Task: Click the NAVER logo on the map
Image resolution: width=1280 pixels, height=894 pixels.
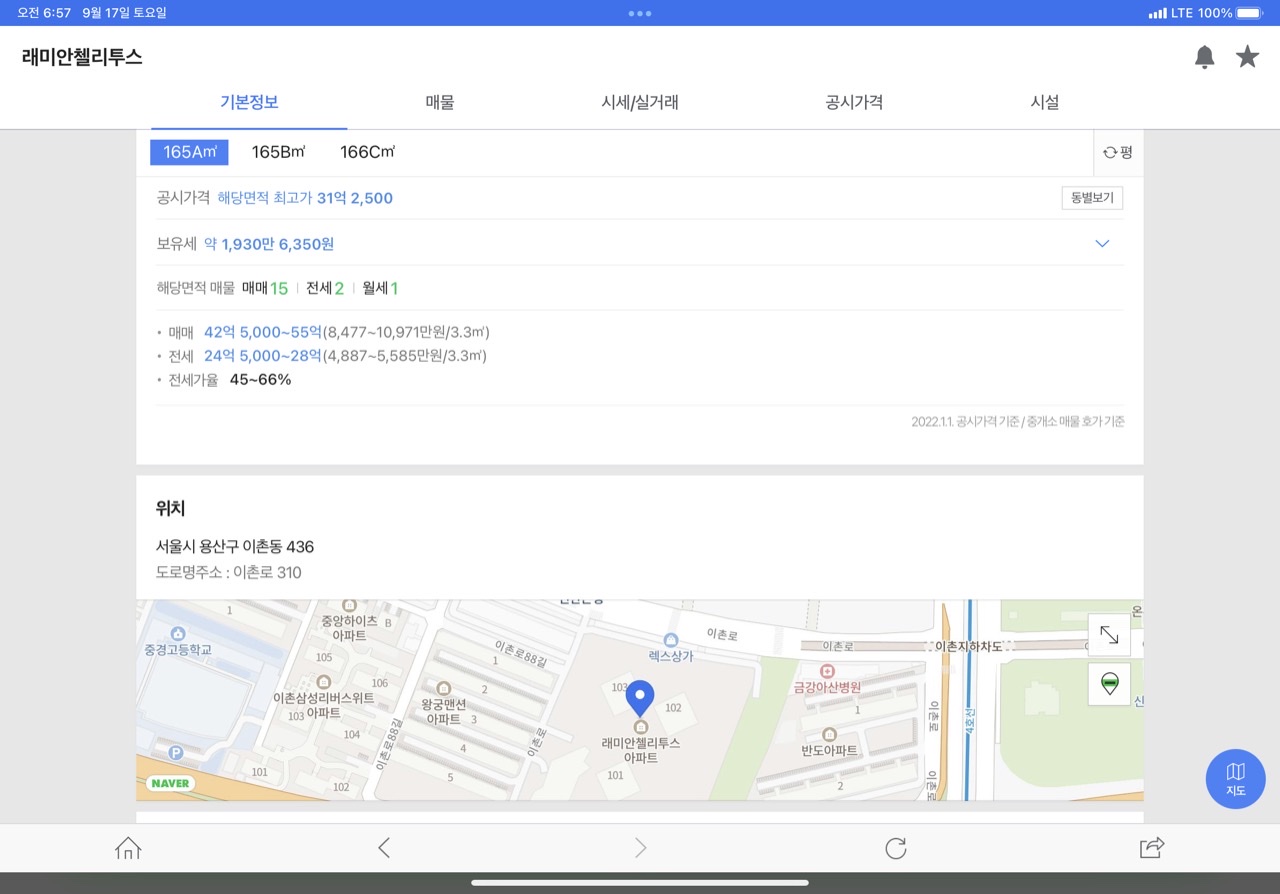Action: pos(170,783)
